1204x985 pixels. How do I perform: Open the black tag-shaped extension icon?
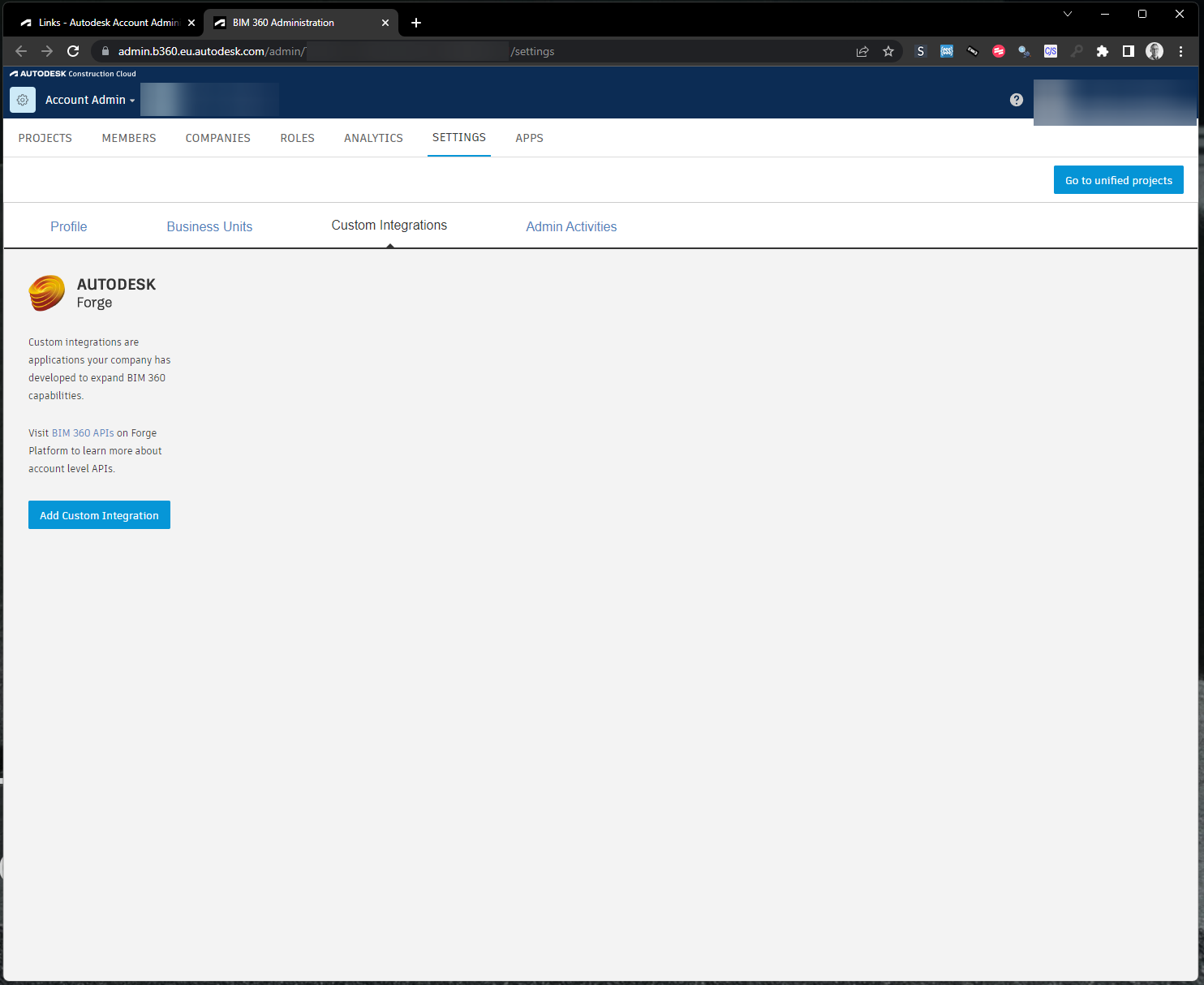(x=973, y=51)
